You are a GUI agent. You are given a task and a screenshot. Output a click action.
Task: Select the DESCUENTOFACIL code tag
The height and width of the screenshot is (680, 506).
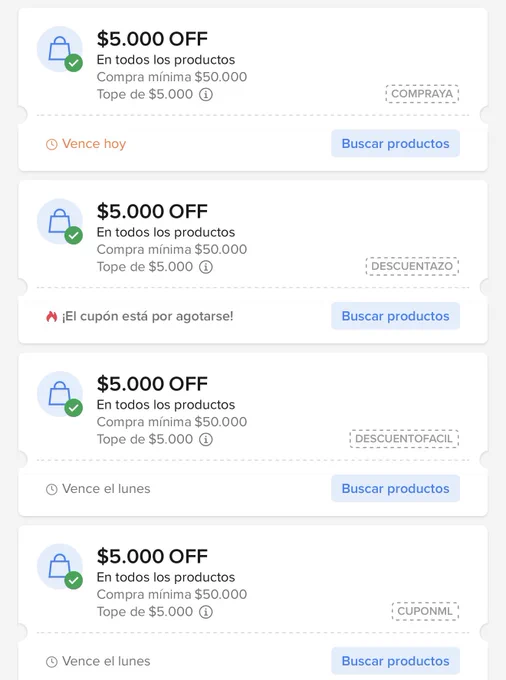[404, 439]
